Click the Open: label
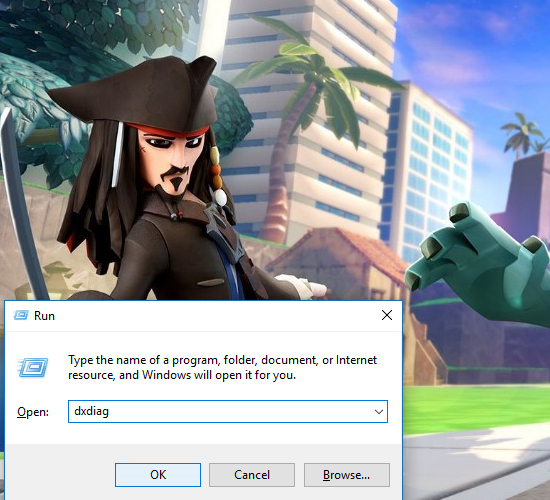 tap(33, 412)
